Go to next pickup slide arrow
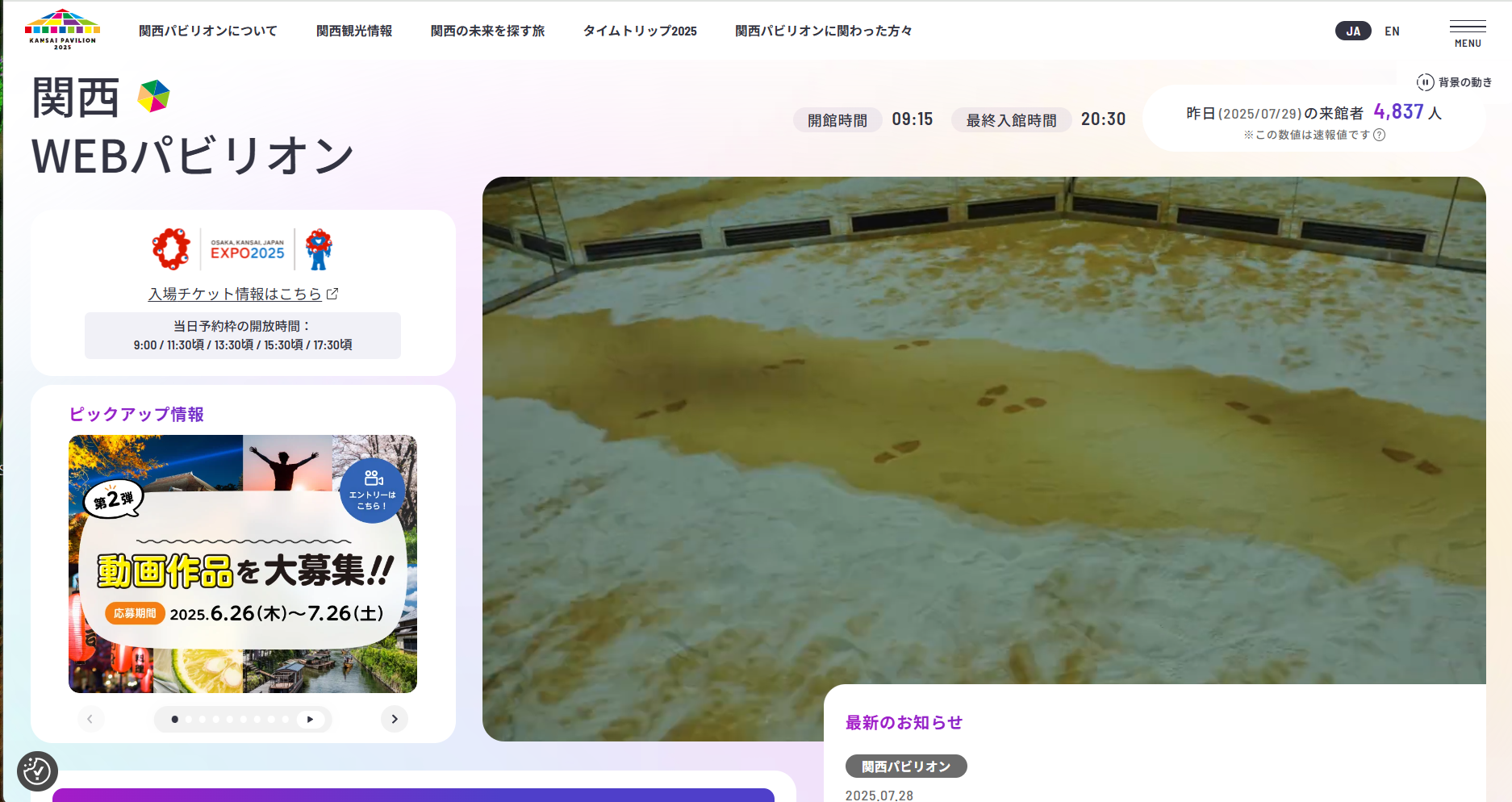Image resolution: width=1512 pixels, height=802 pixels. [395, 719]
